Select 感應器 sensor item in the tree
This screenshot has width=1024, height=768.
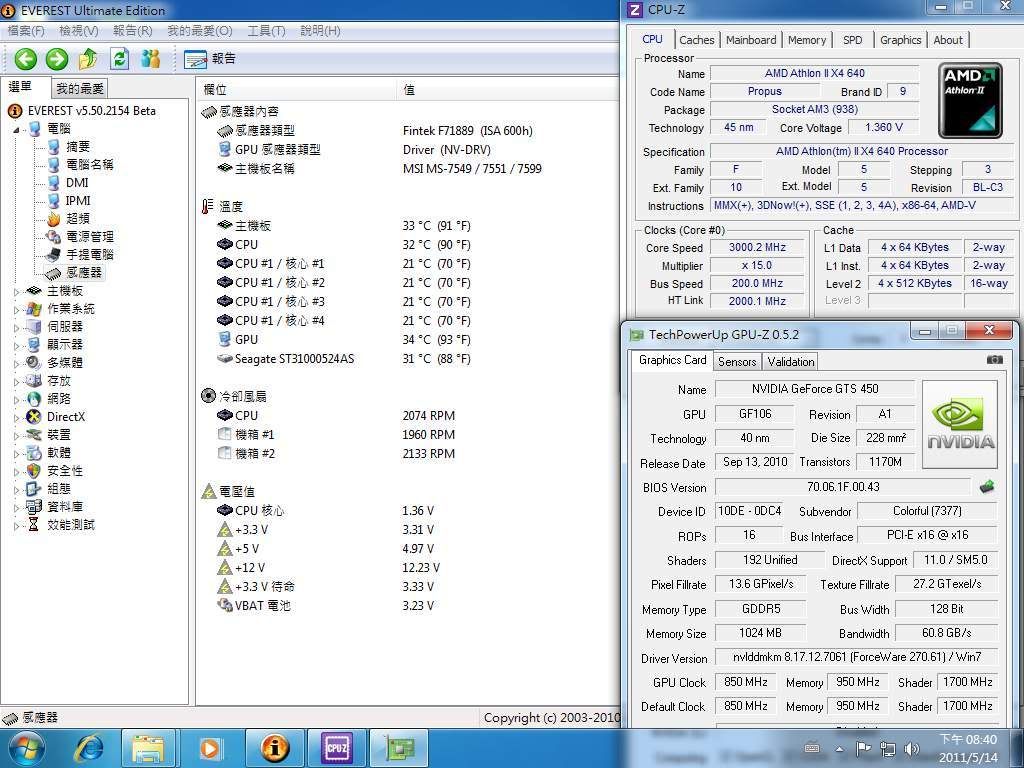pos(84,272)
